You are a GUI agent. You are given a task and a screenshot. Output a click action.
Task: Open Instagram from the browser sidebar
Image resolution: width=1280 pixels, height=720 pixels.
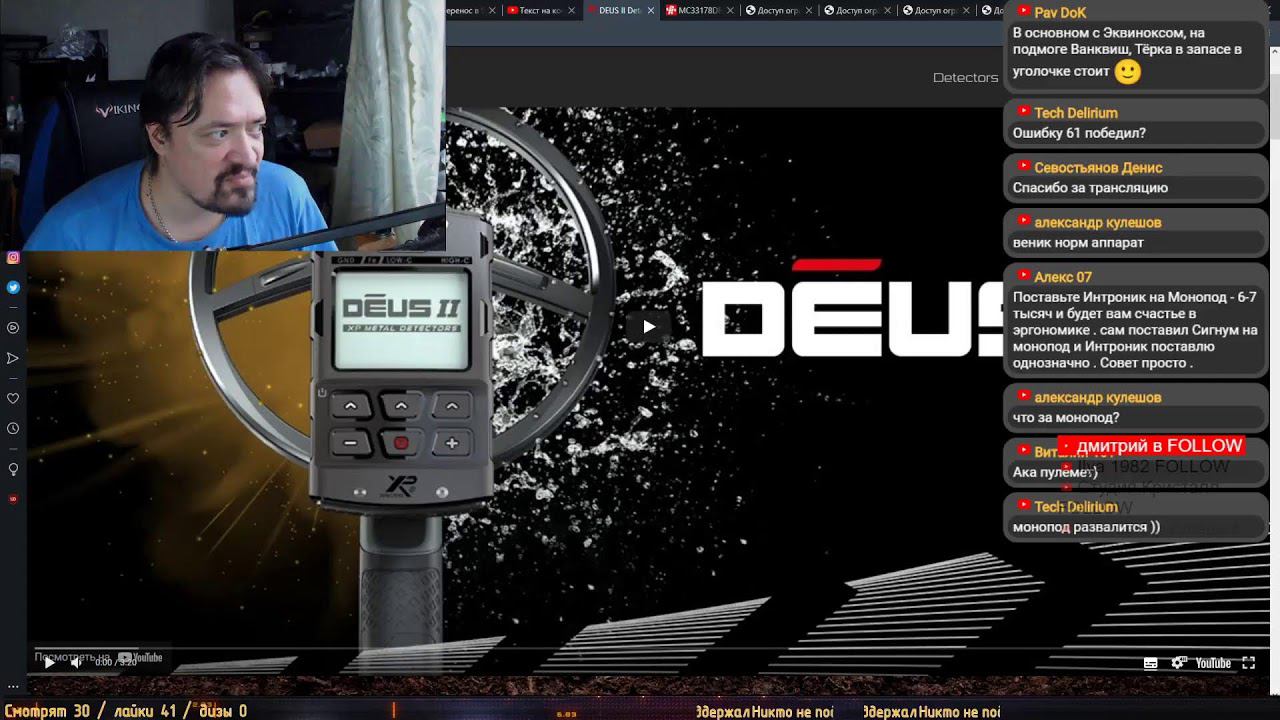pos(13,257)
